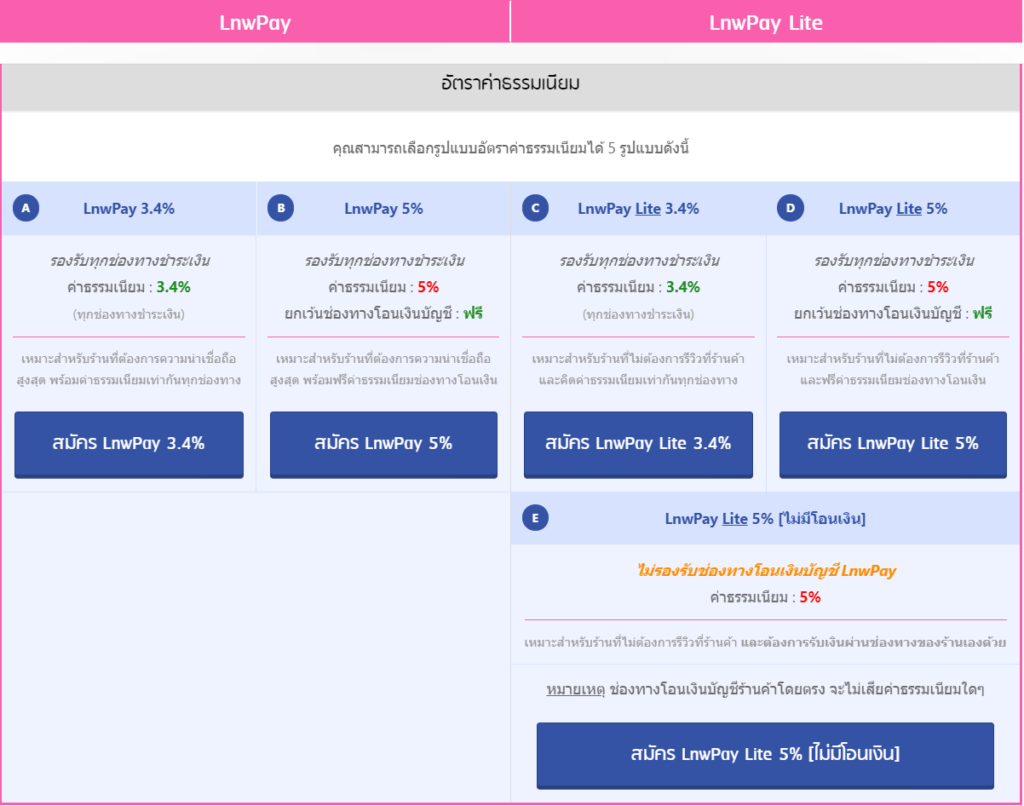Click the circle E badge icon
This screenshot has width=1024, height=806.
[536, 518]
